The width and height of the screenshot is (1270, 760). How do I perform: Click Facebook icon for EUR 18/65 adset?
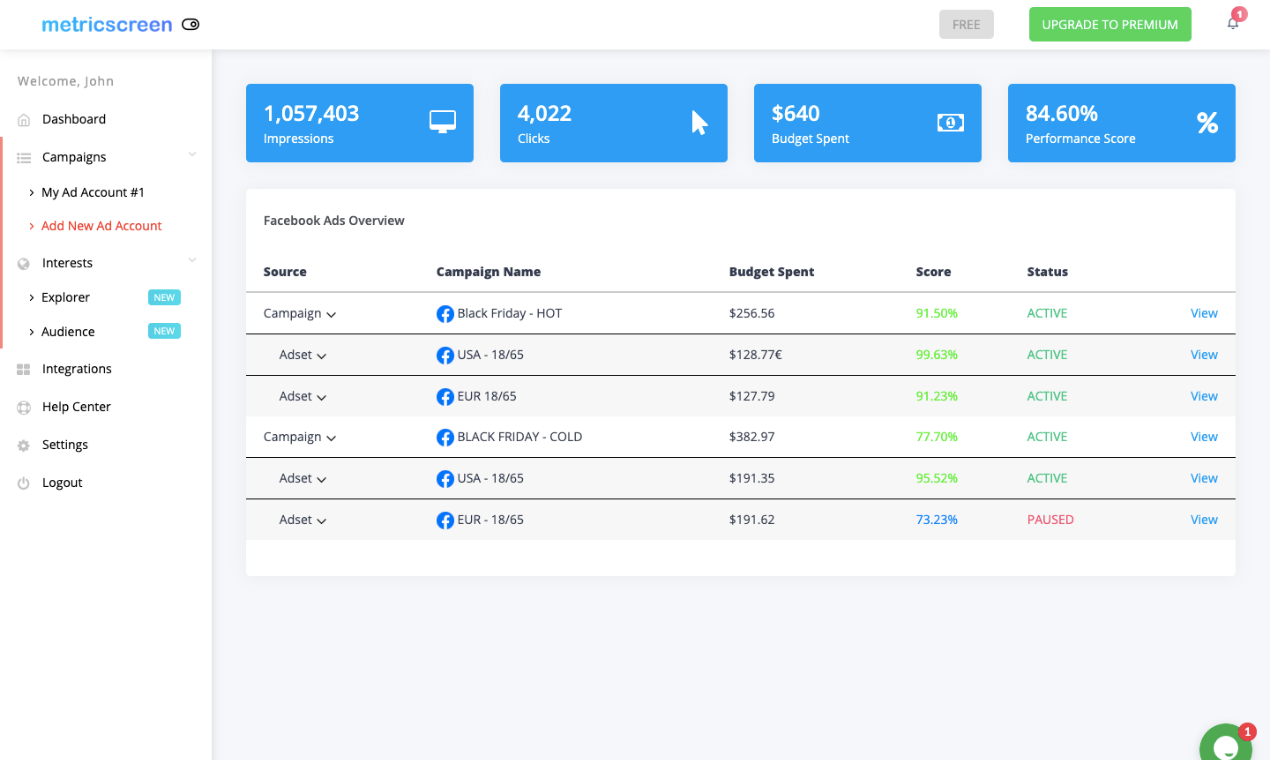(445, 397)
